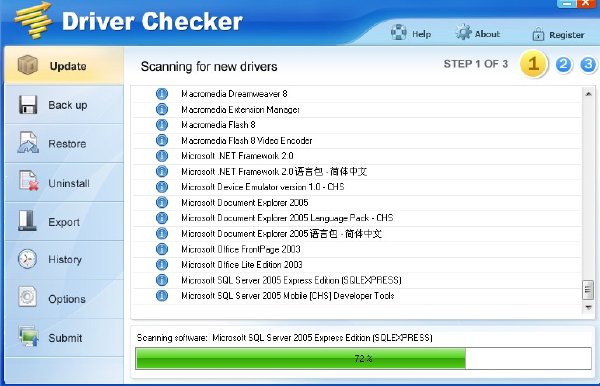Open the Options label in sidebar
600x386 pixels.
click(67, 299)
